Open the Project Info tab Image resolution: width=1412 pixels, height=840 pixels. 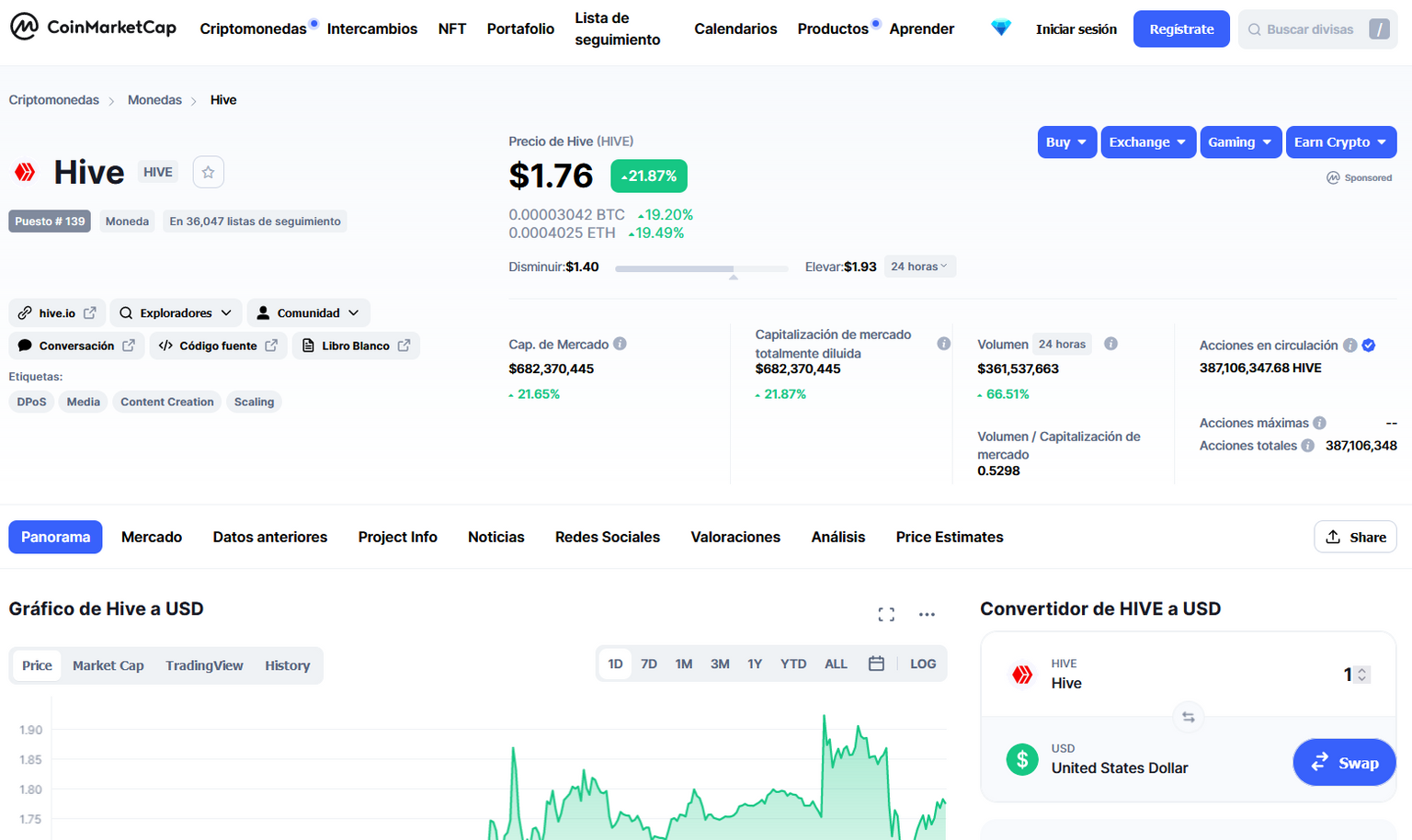(x=398, y=538)
